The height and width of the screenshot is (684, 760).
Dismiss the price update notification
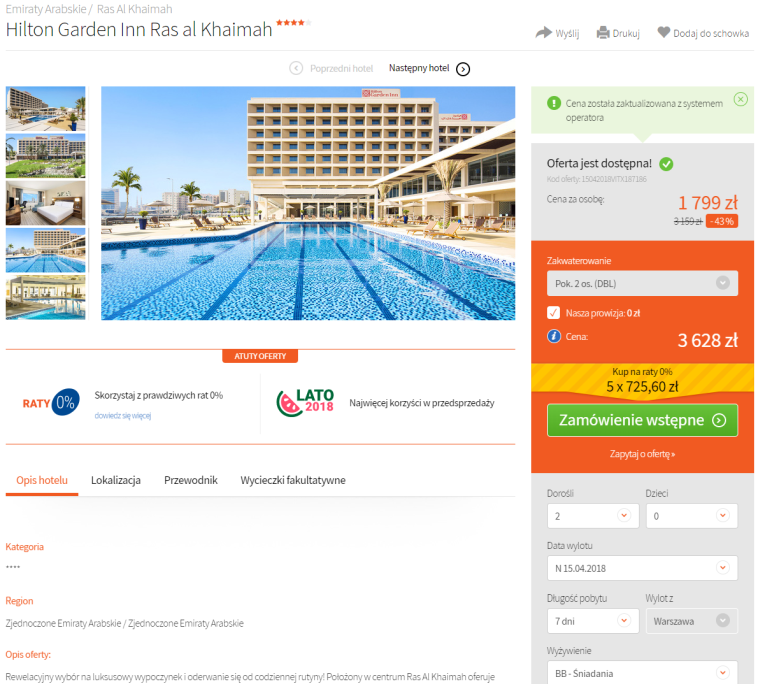(x=740, y=99)
